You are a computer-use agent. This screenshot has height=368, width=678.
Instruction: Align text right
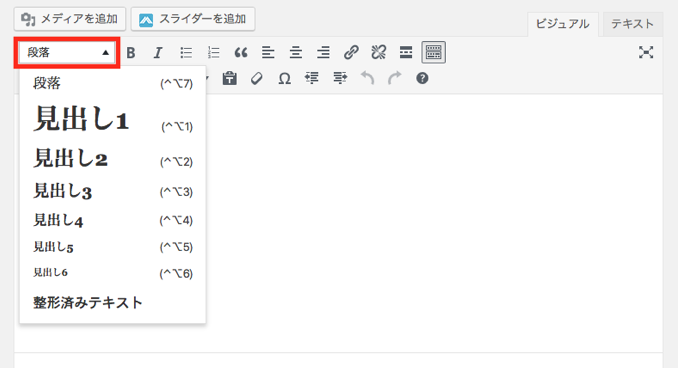pyautogui.click(x=323, y=53)
